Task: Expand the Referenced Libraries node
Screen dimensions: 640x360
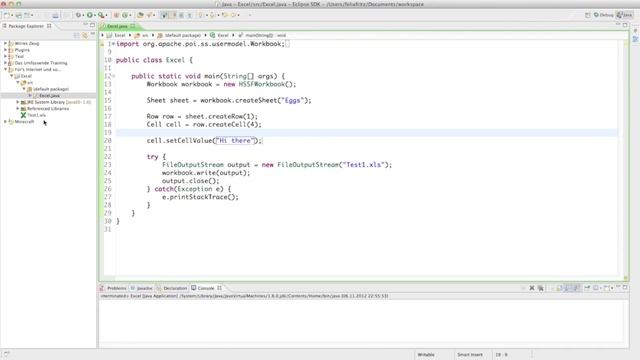Action: pos(18,109)
